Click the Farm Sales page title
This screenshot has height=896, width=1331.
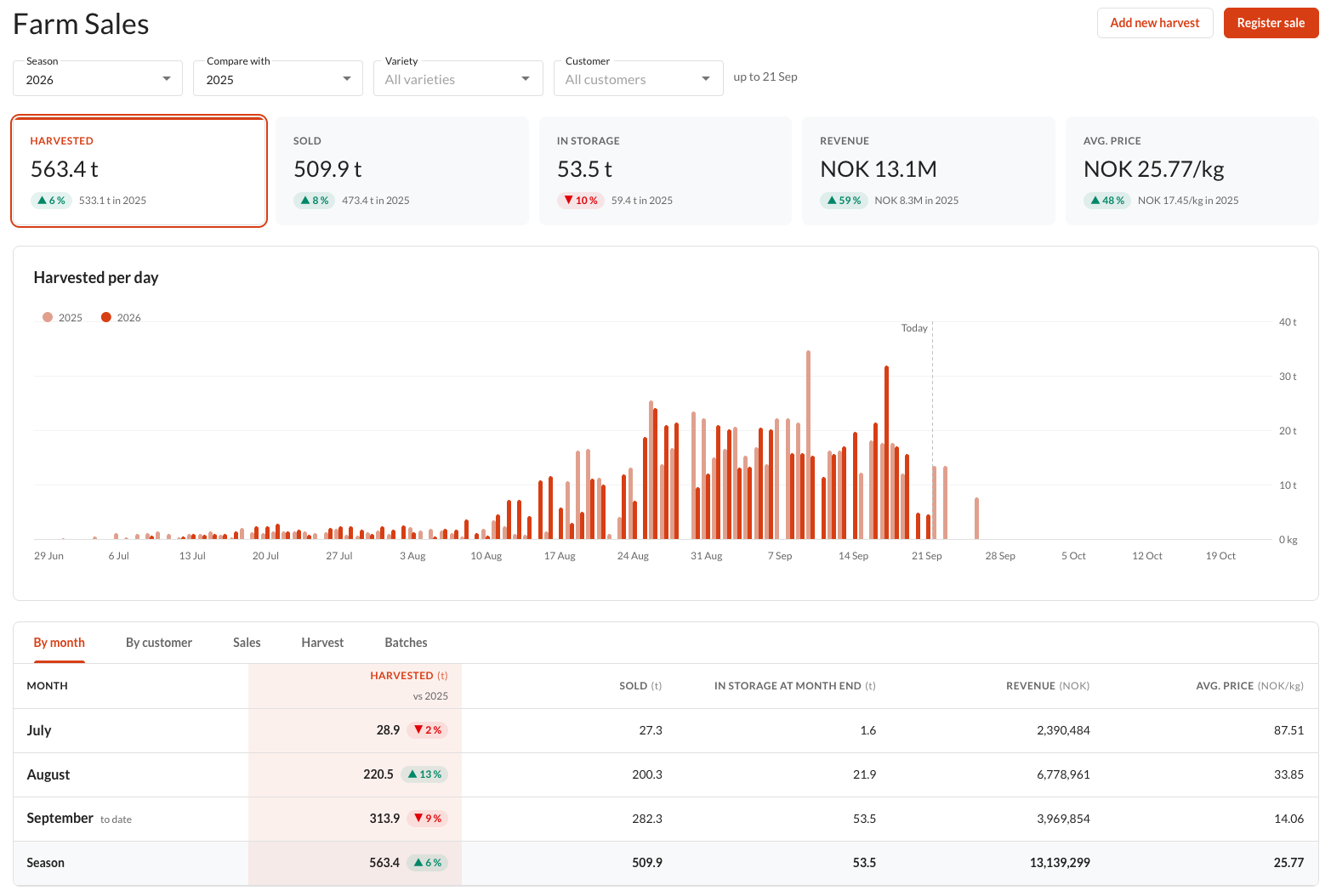(82, 24)
